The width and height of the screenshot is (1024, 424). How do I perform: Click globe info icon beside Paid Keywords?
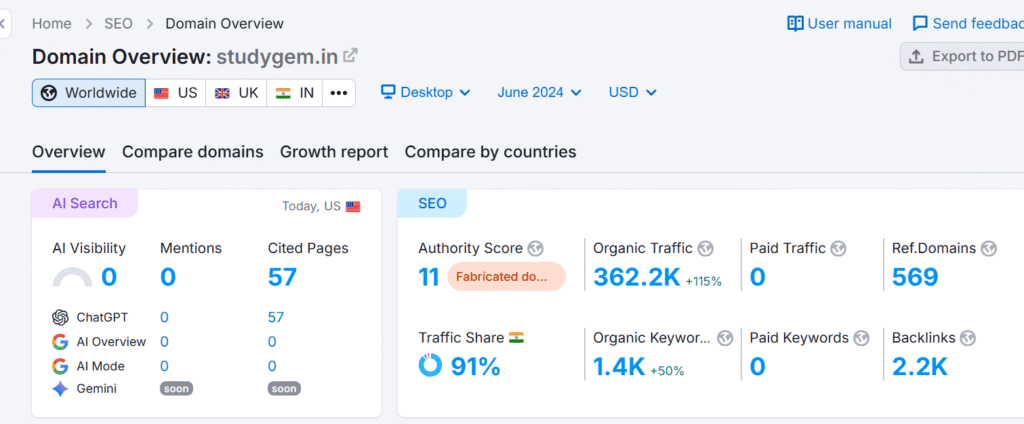click(x=861, y=338)
